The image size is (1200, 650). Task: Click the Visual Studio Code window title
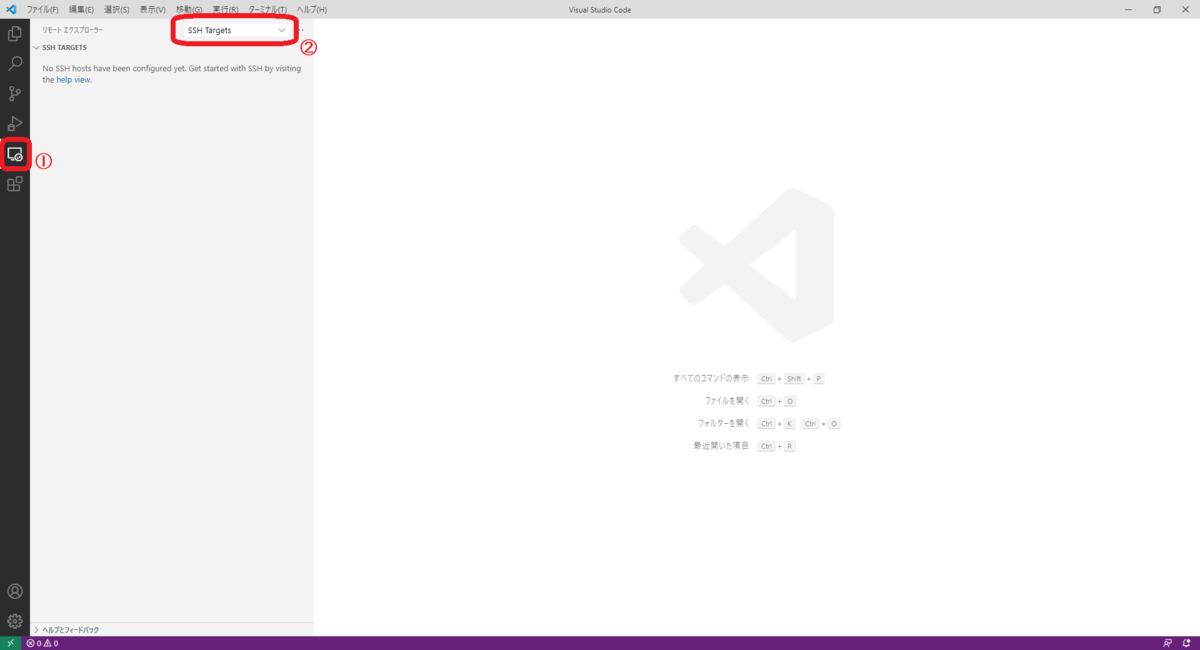[x=600, y=9]
